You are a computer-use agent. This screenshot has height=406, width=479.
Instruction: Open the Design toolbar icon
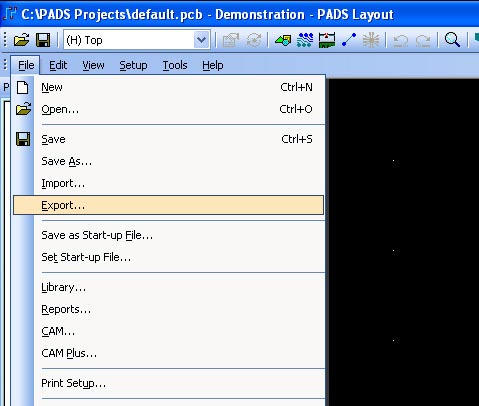click(x=305, y=40)
